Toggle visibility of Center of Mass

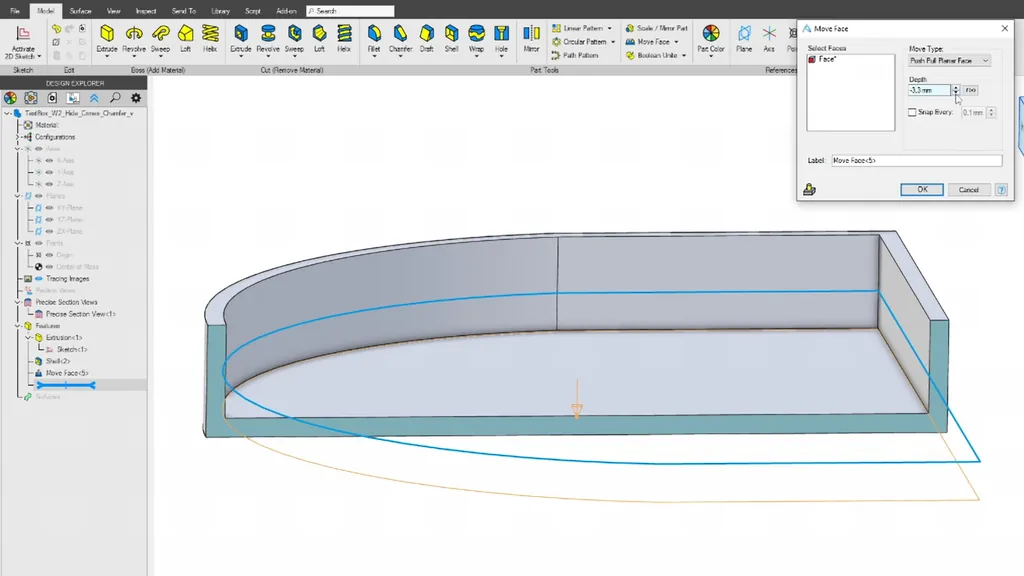49,266
